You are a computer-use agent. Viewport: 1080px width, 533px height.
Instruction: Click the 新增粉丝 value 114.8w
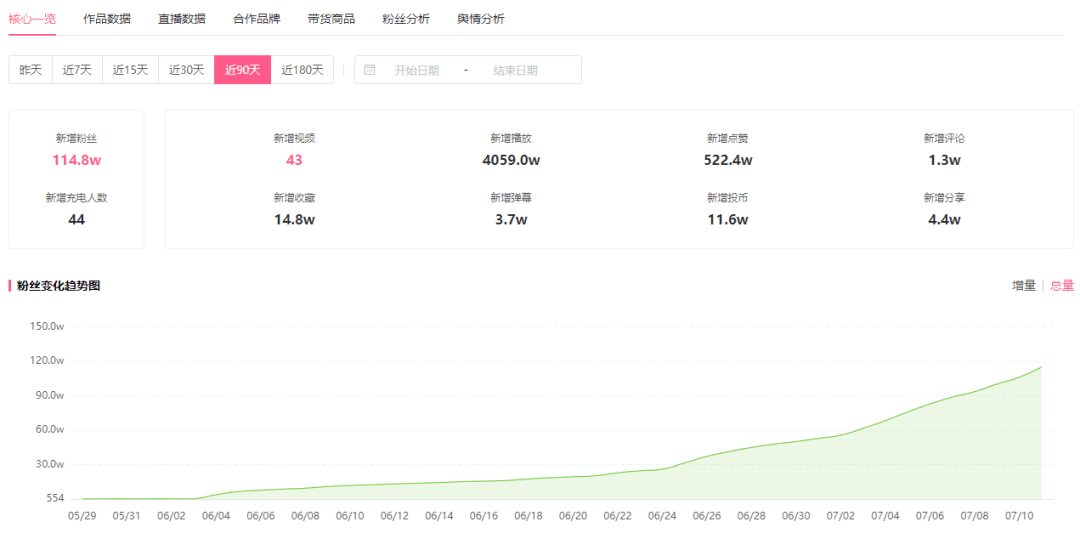(76, 160)
